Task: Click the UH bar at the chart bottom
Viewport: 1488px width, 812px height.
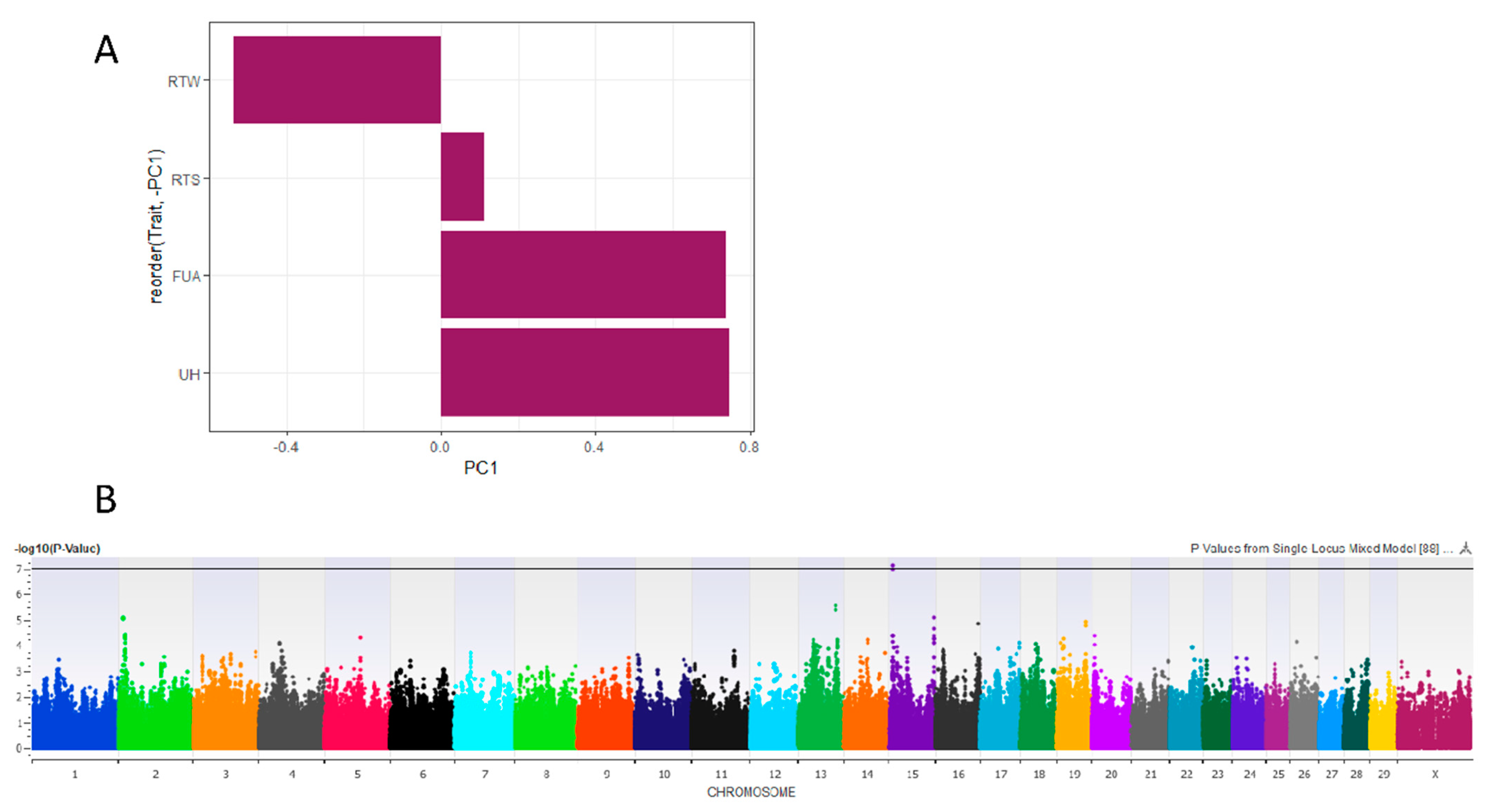Action: coord(584,372)
